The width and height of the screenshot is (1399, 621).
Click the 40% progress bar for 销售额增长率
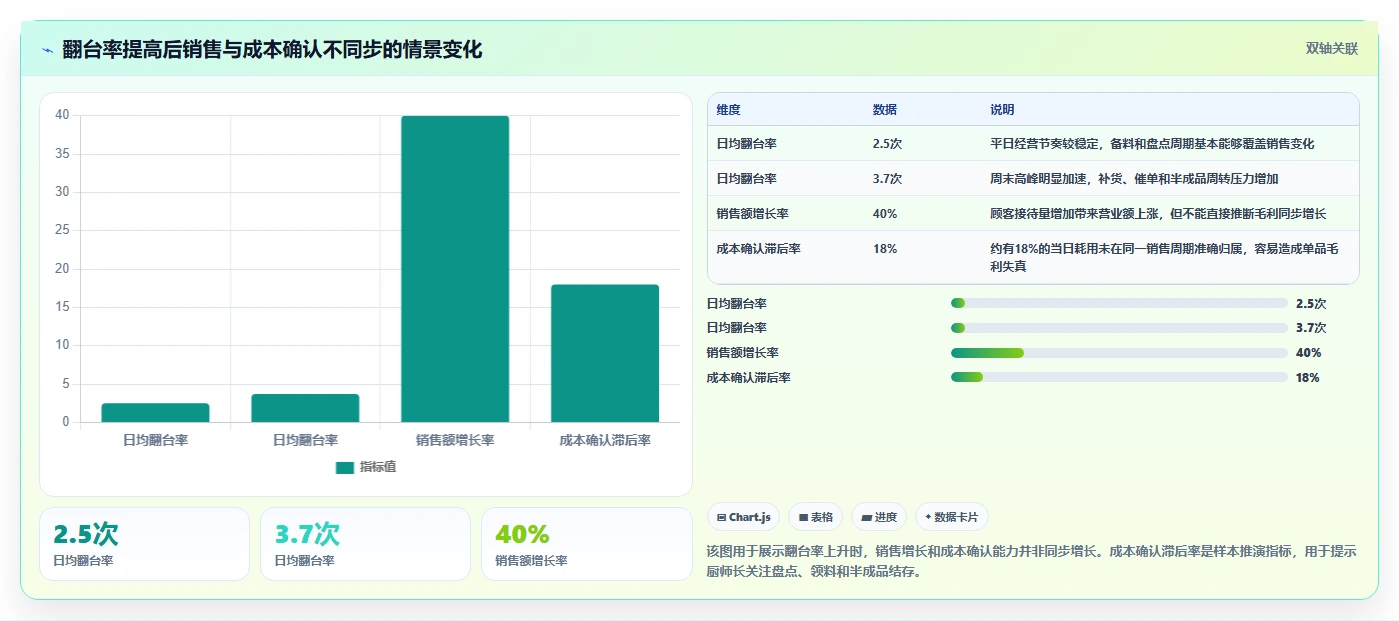click(1119, 353)
